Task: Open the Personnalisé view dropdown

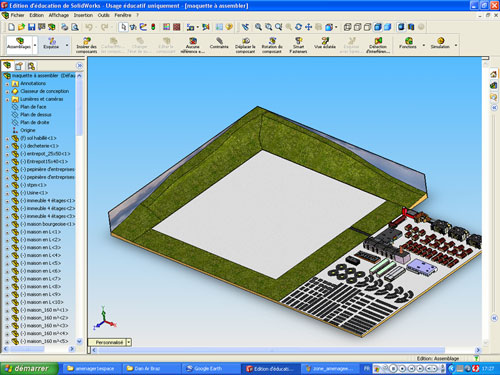Action: (129, 342)
